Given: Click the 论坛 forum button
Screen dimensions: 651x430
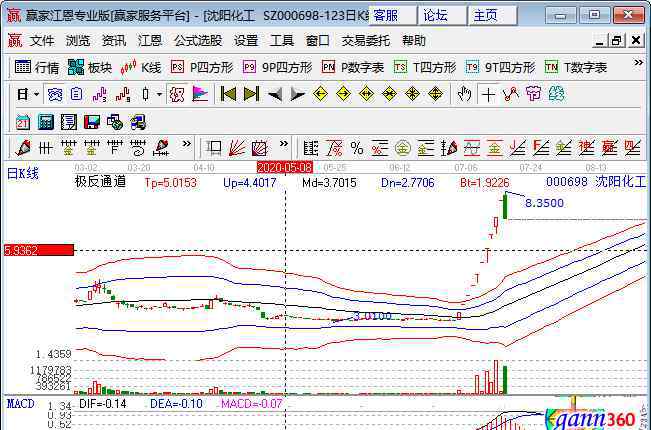Looking at the screenshot, I should [443, 16].
